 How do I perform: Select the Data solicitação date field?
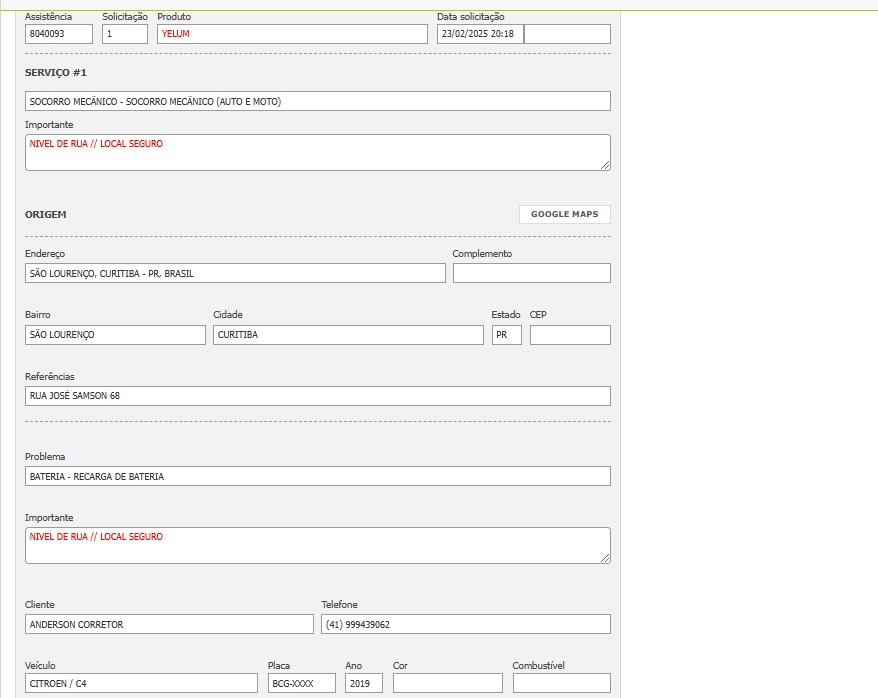tap(480, 34)
